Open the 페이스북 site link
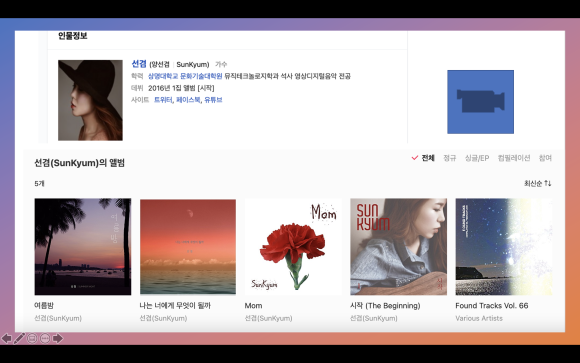Screen dimensions: 580x363 (x=188, y=100)
